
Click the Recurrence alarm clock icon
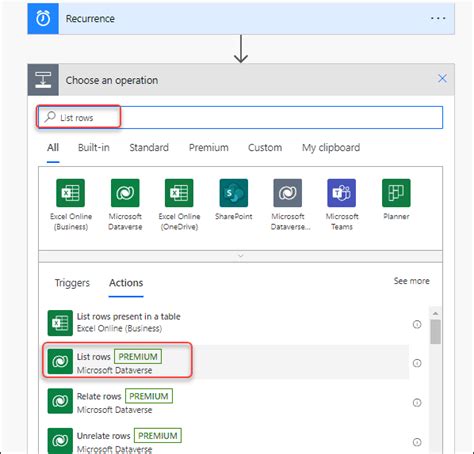43,19
